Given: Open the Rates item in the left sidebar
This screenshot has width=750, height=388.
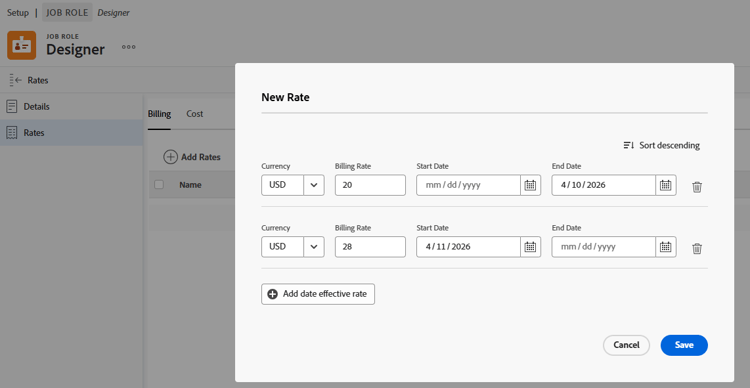Looking at the screenshot, I should [x=72, y=133].
